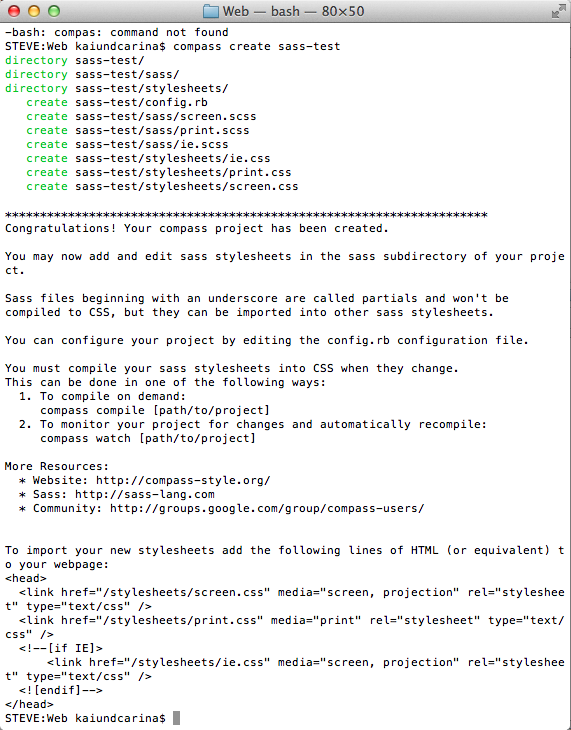Click the "compass watch [path/to/project]" line
Viewport: 571px width, 730px height.
pos(148,438)
